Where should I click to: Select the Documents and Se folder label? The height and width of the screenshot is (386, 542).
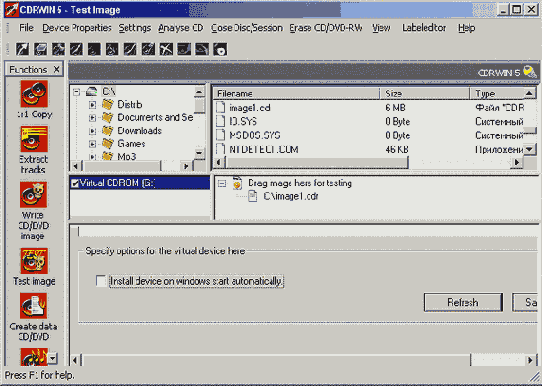155,117
